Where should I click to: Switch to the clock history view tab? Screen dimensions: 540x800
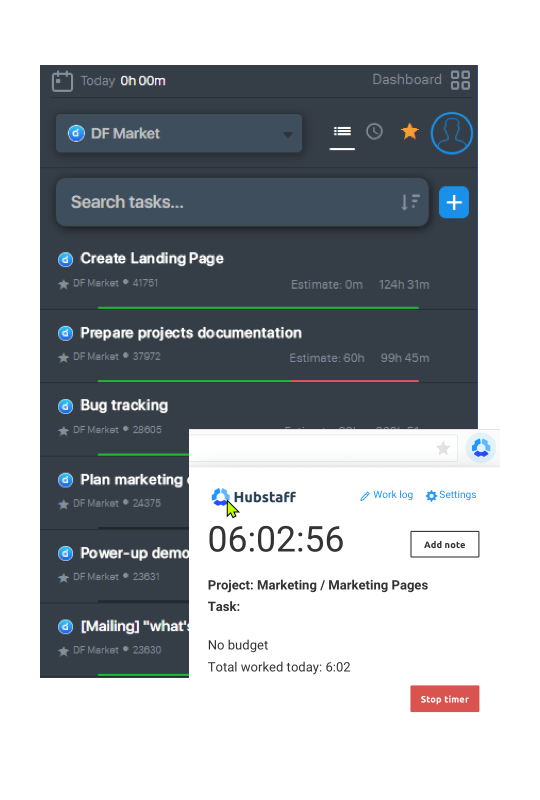(374, 132)
